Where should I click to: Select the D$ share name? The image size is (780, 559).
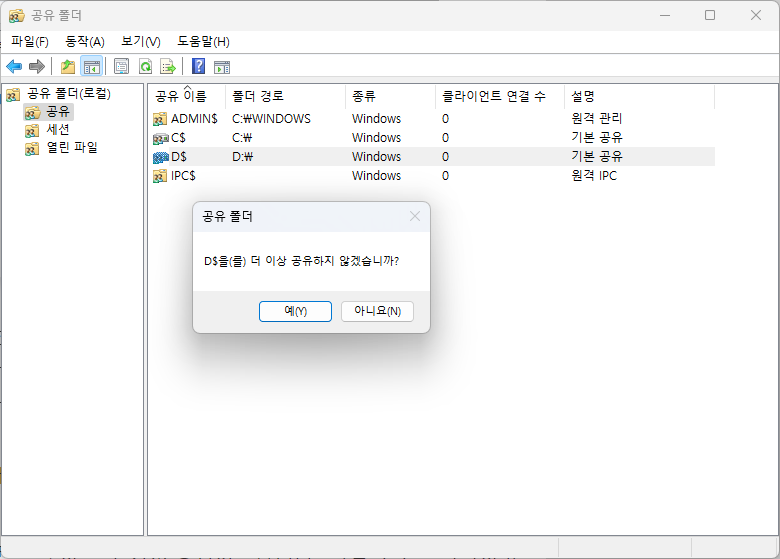pyautogui.click(x=179, y=157)
